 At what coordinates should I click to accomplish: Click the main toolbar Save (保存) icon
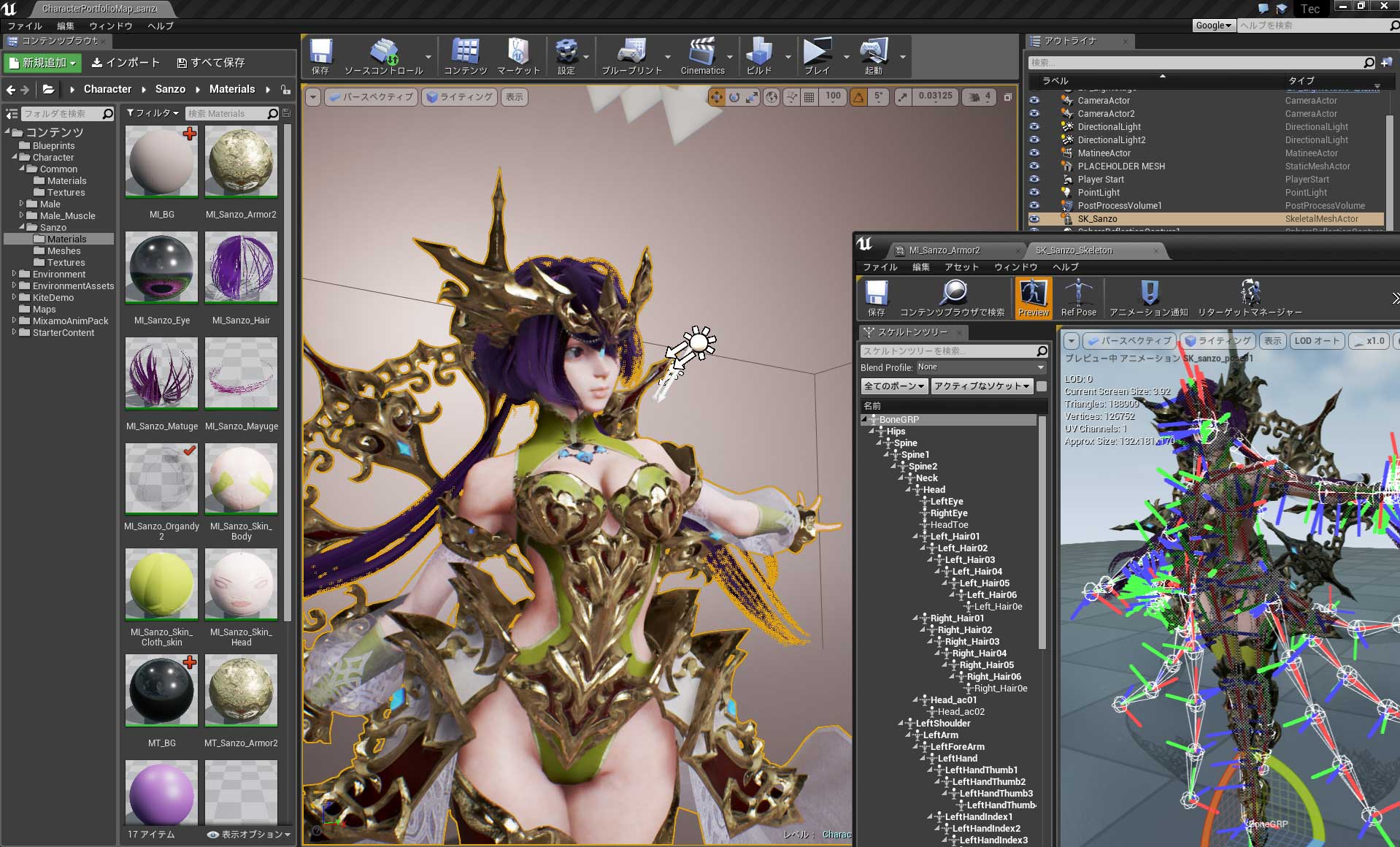click(x=320, y=52)
